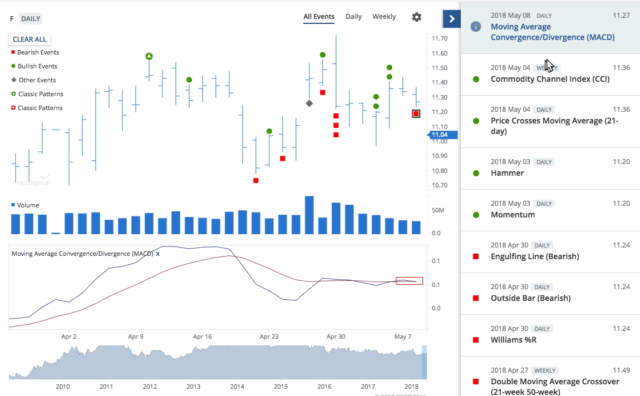Collapse the events panel with arrow button
640x396 pixels.
pyautogui.click(x=451, y=19)
